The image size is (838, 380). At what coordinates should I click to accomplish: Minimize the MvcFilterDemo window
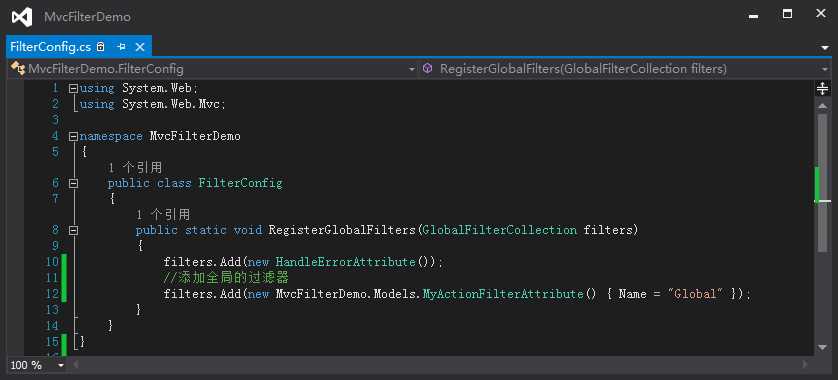[x=754, y=16]
